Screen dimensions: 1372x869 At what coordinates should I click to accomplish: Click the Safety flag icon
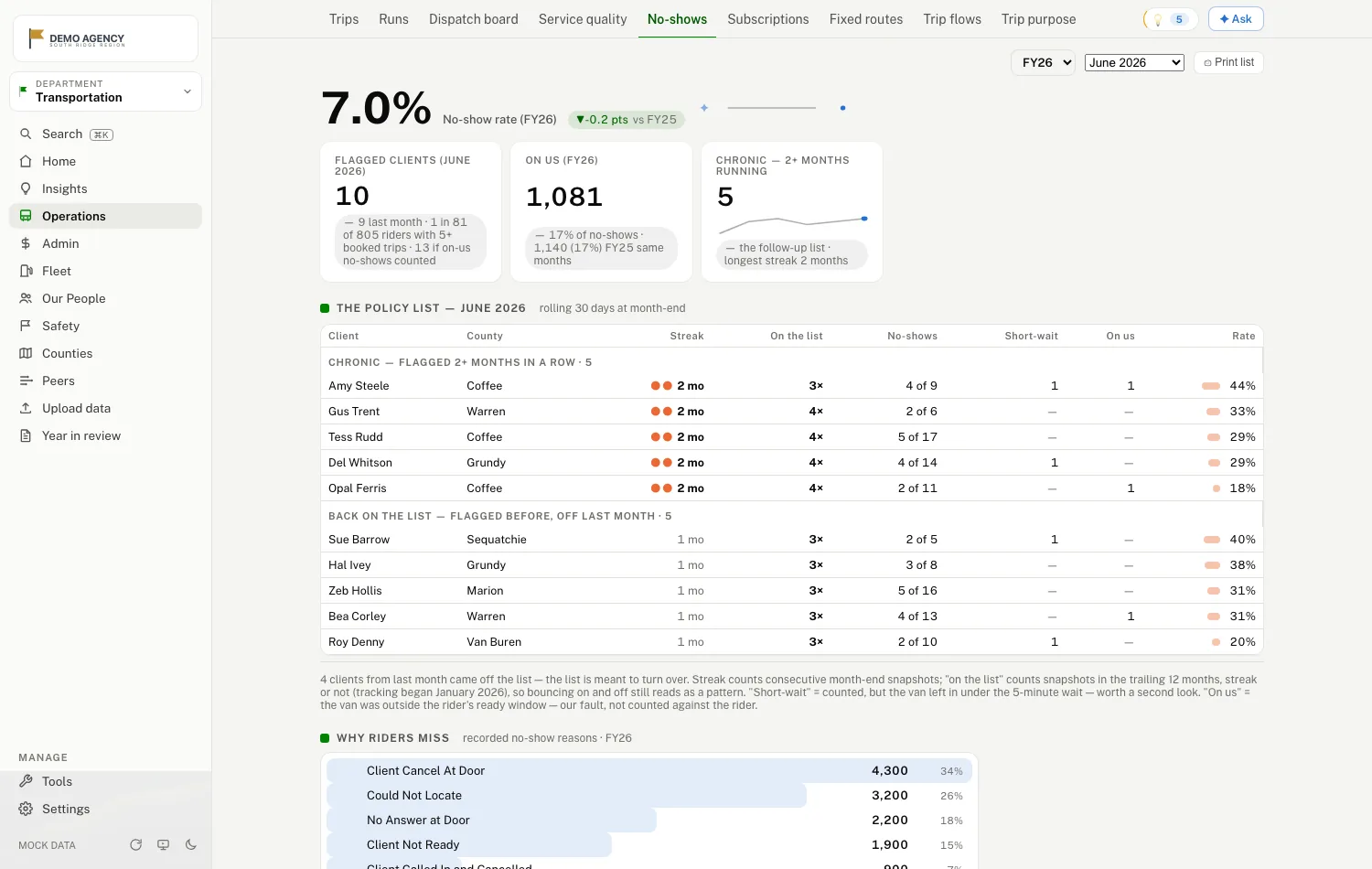(x=26, y=326)
